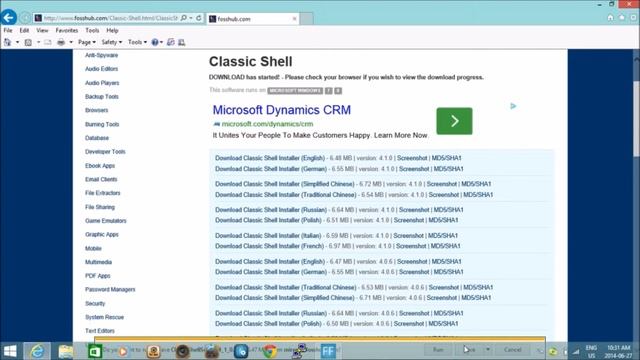Click the blue Help question mark icon

(x=155, y=42)
